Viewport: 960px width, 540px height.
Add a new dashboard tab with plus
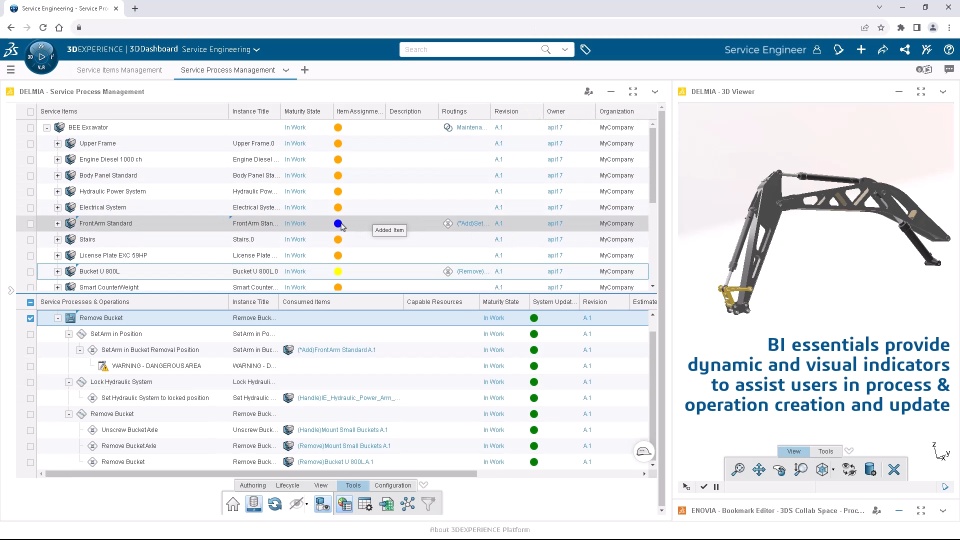click(305, 70)
